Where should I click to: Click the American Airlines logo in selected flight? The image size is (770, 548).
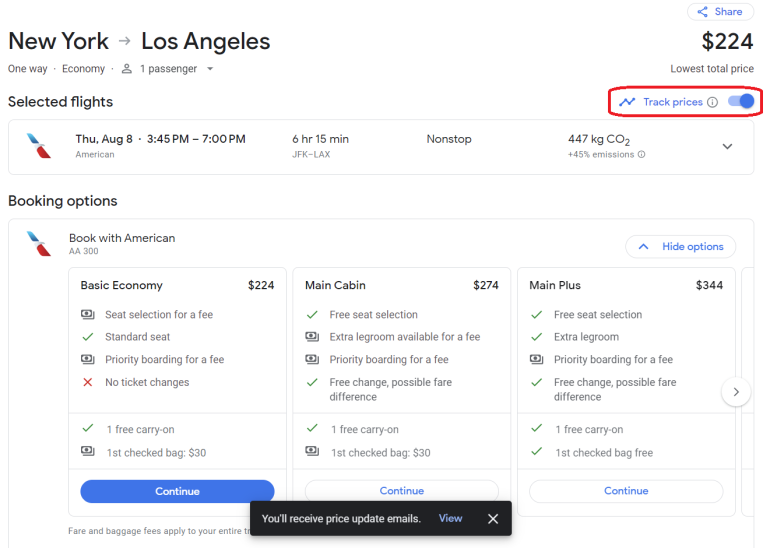[x=39, y=146]
